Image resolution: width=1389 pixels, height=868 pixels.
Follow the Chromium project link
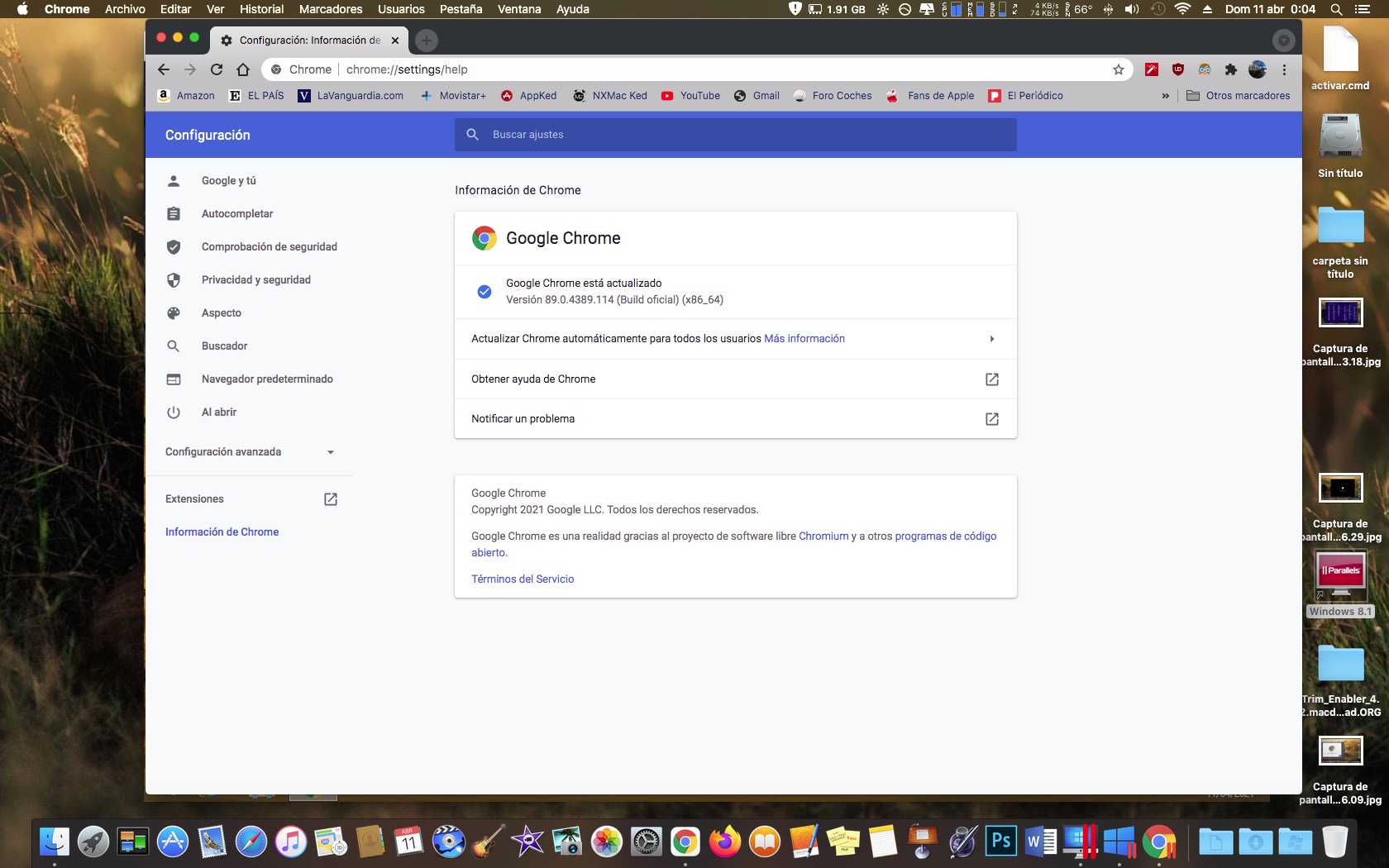tap(823, 537)
